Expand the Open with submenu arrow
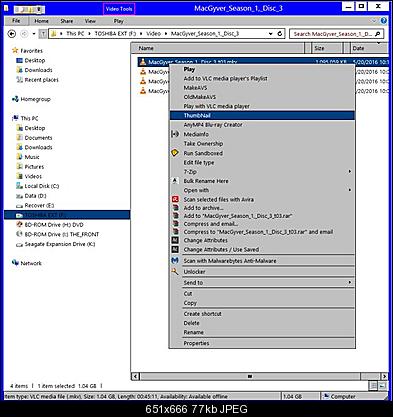 (x=350, y=190)
